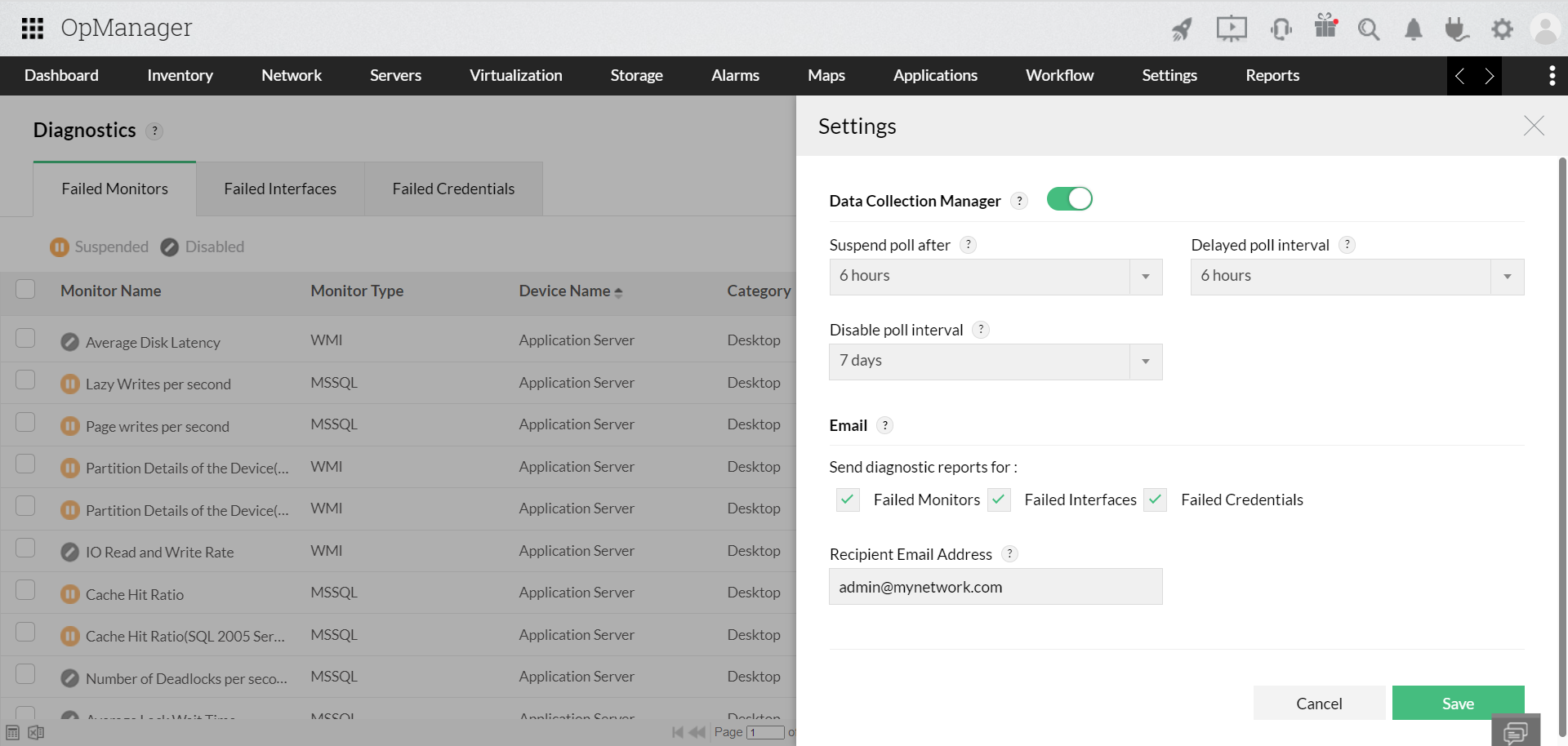Screen dimensions: 1568x746
Task: Click the Cancel button
Action: point(1319,704)
